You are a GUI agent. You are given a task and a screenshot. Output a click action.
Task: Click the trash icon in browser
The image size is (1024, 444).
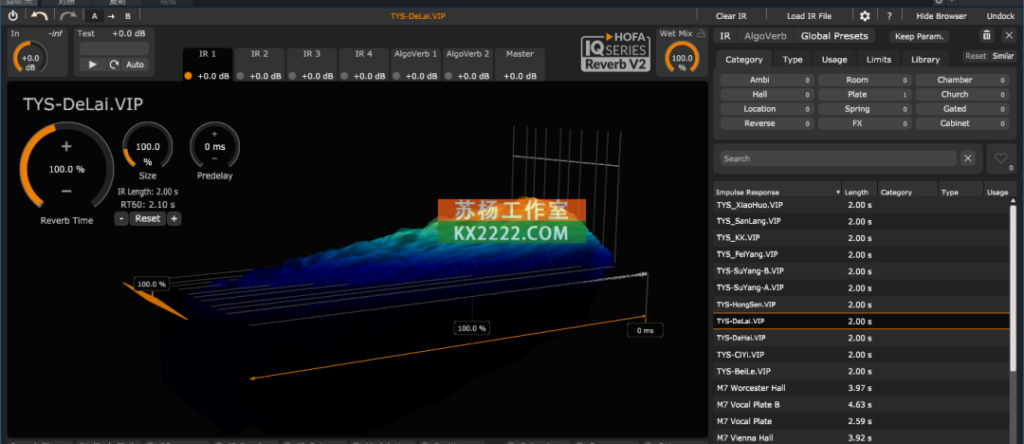coord(986,36)
